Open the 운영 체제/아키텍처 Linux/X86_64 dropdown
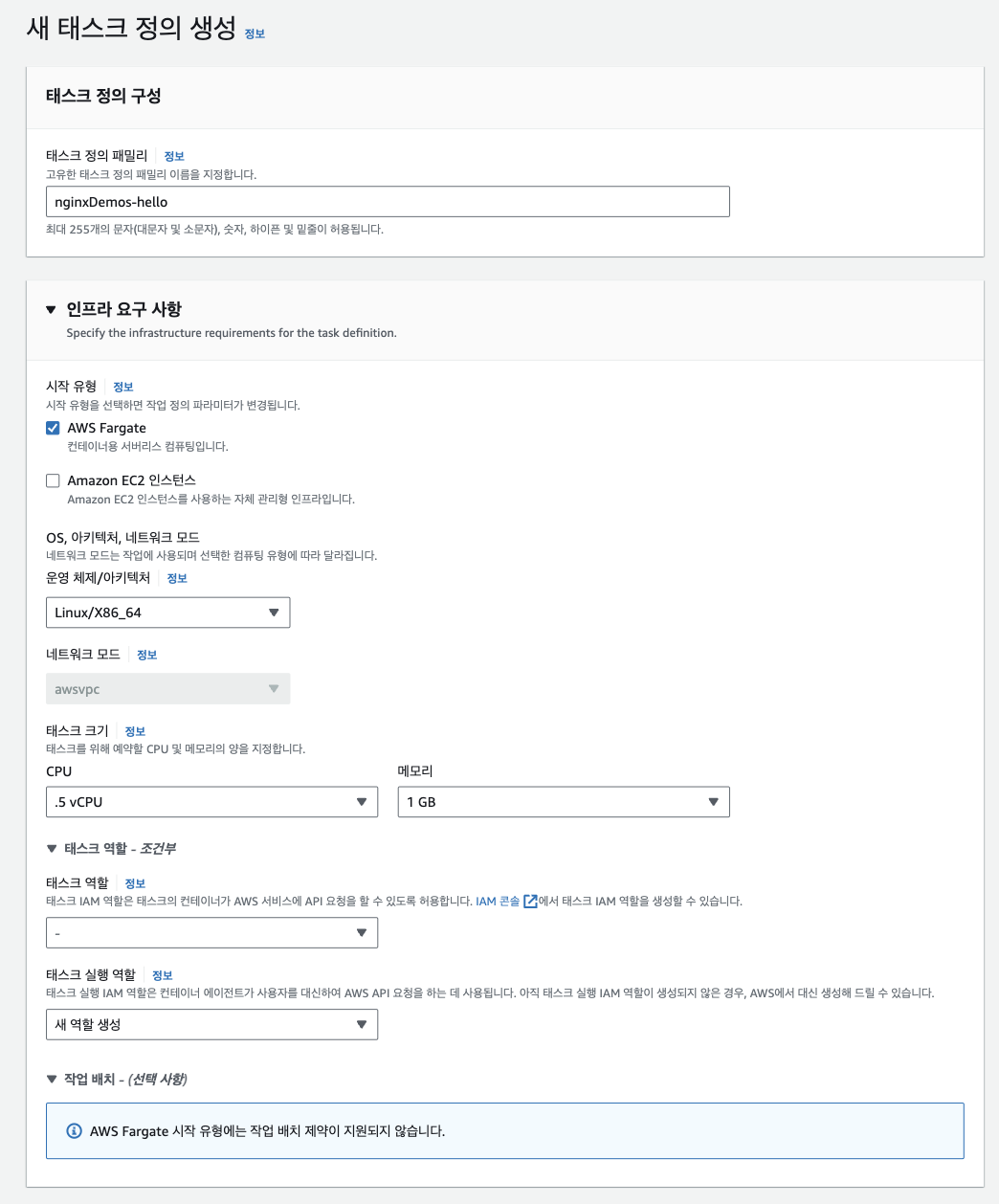This screenshot has width=999, height=1204. pyautogui.click(x=167, y=613)
